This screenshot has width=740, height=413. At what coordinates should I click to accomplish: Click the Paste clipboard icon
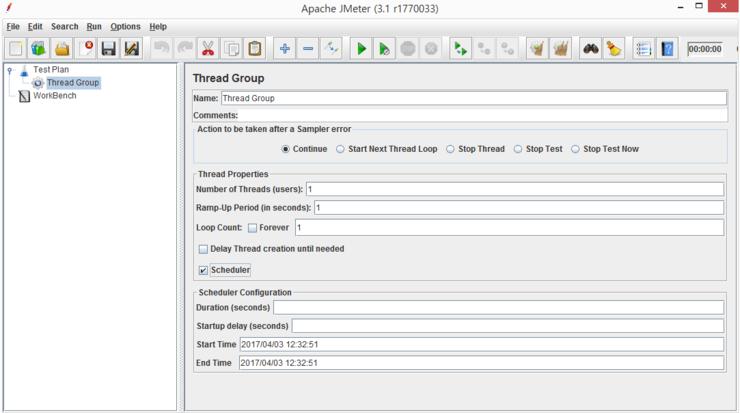pyautogui.click(x=255, y=49)
